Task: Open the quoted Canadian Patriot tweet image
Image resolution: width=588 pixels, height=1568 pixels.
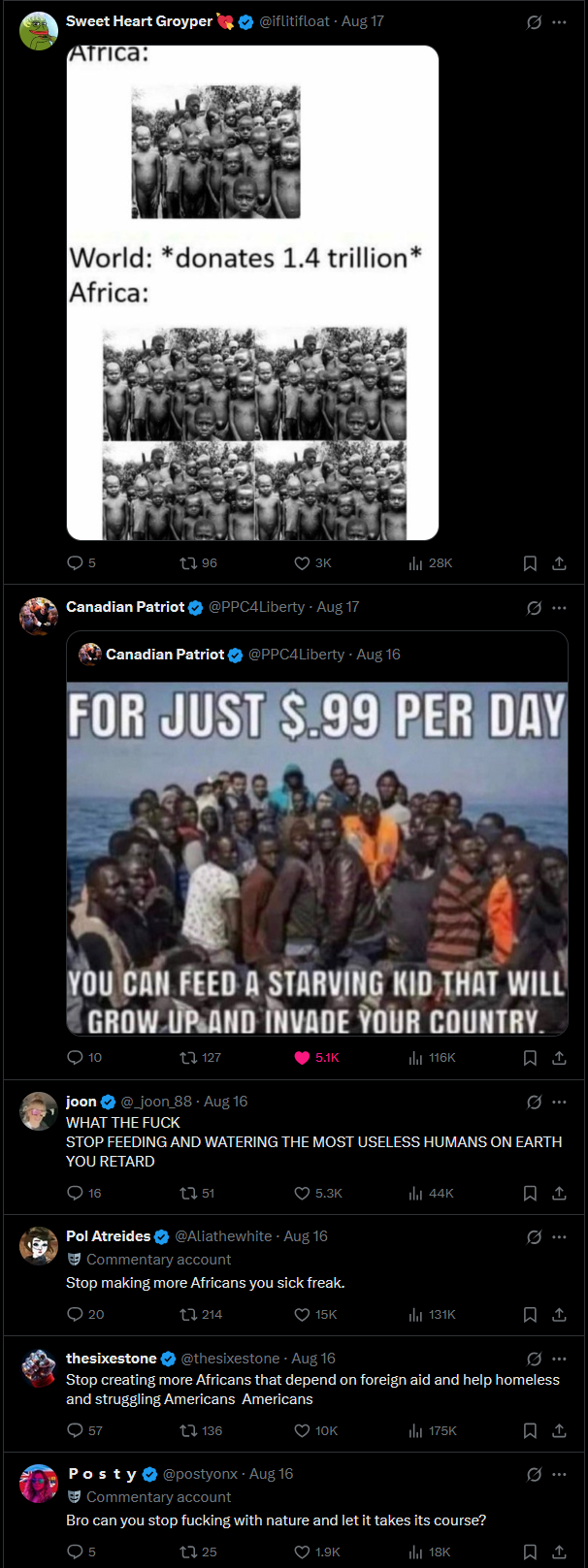Action: [317, 858]
